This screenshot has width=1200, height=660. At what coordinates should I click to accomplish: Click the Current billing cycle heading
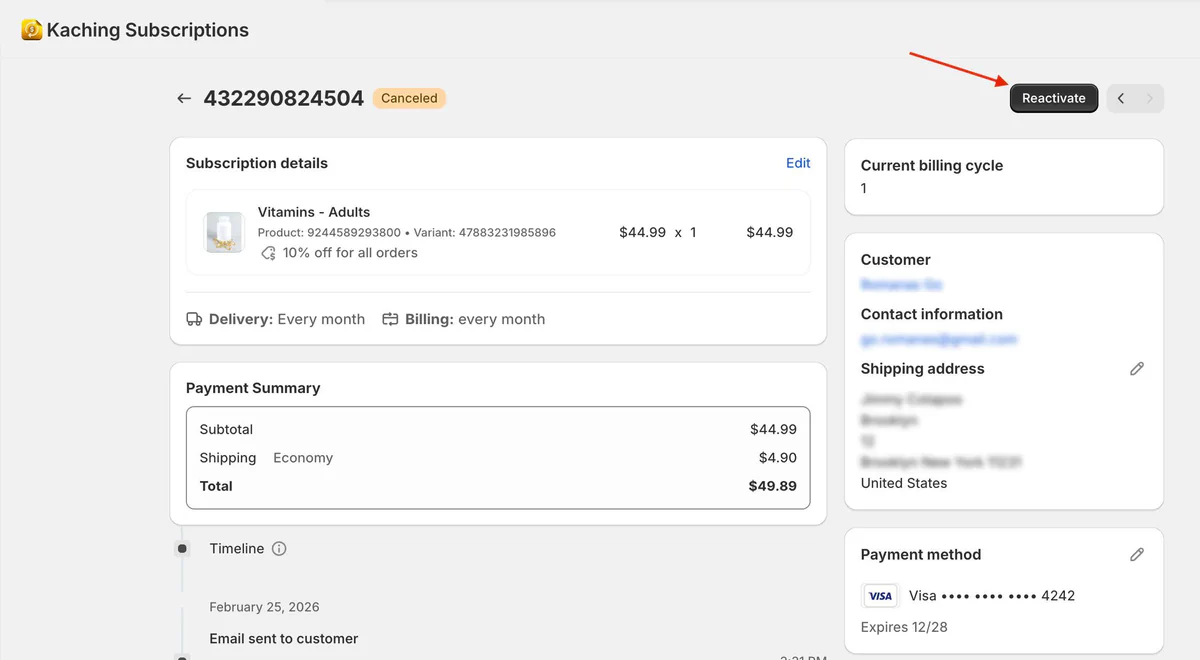click(x=932, y=166)
